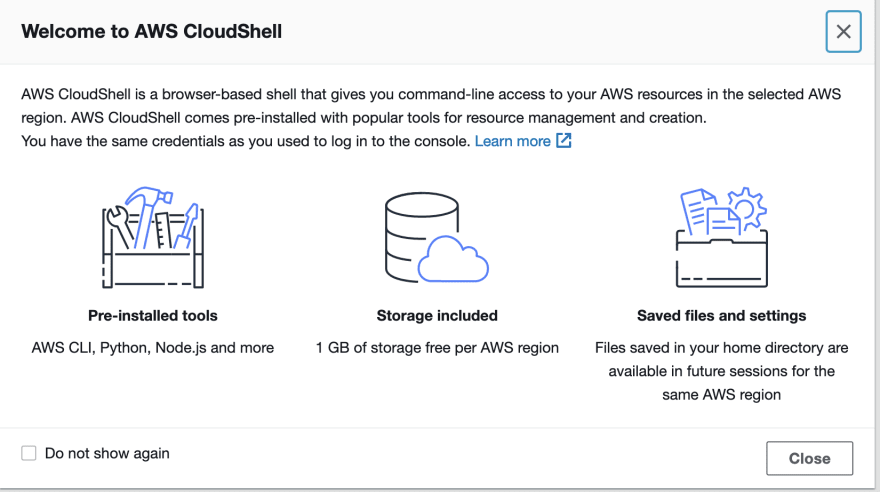Select the Storage included heading
This screenshot has width=880, height=492.
(x=437, y=315)
